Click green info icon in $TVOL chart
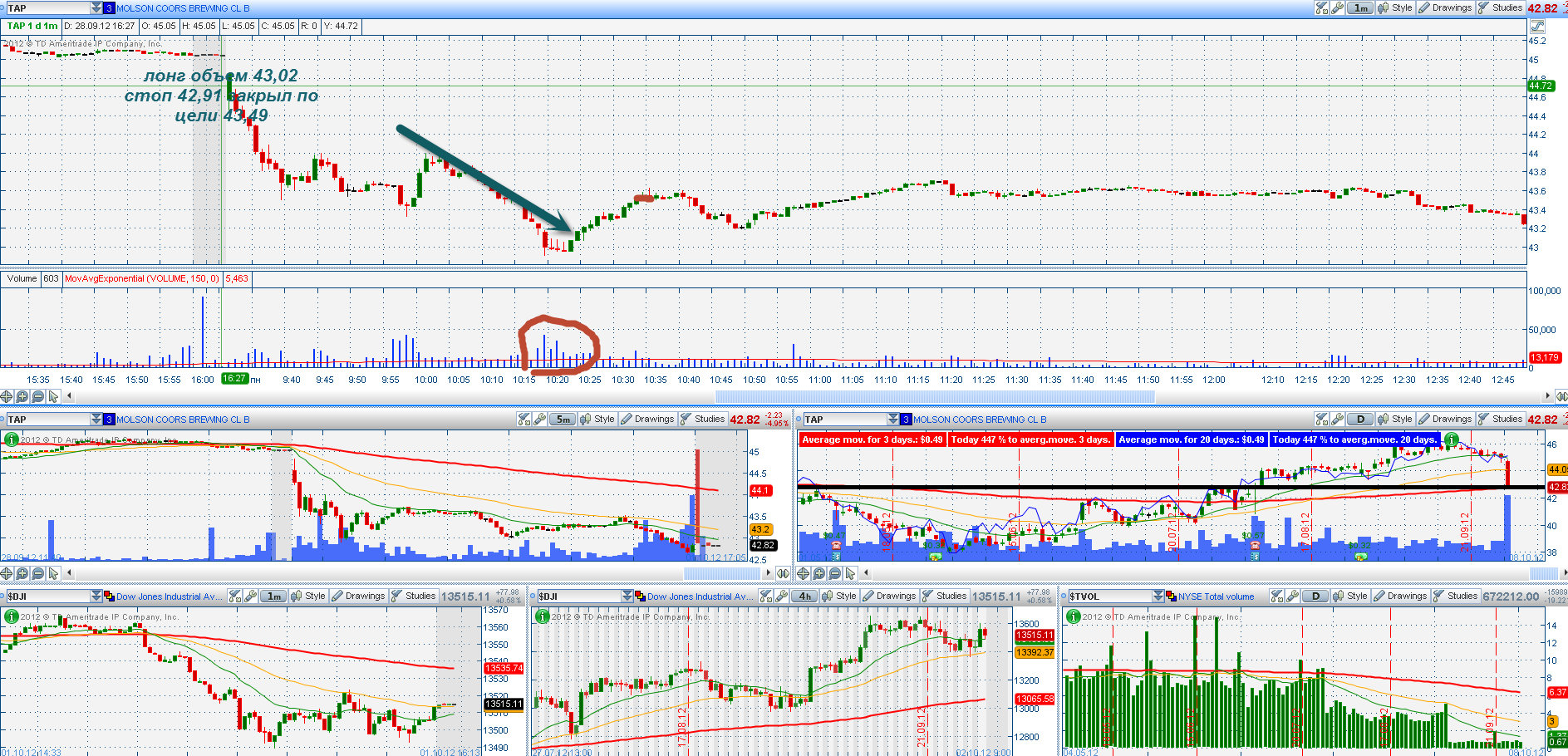The height and width of the screenshot is (756, 1568). [x=1073, y=616]
